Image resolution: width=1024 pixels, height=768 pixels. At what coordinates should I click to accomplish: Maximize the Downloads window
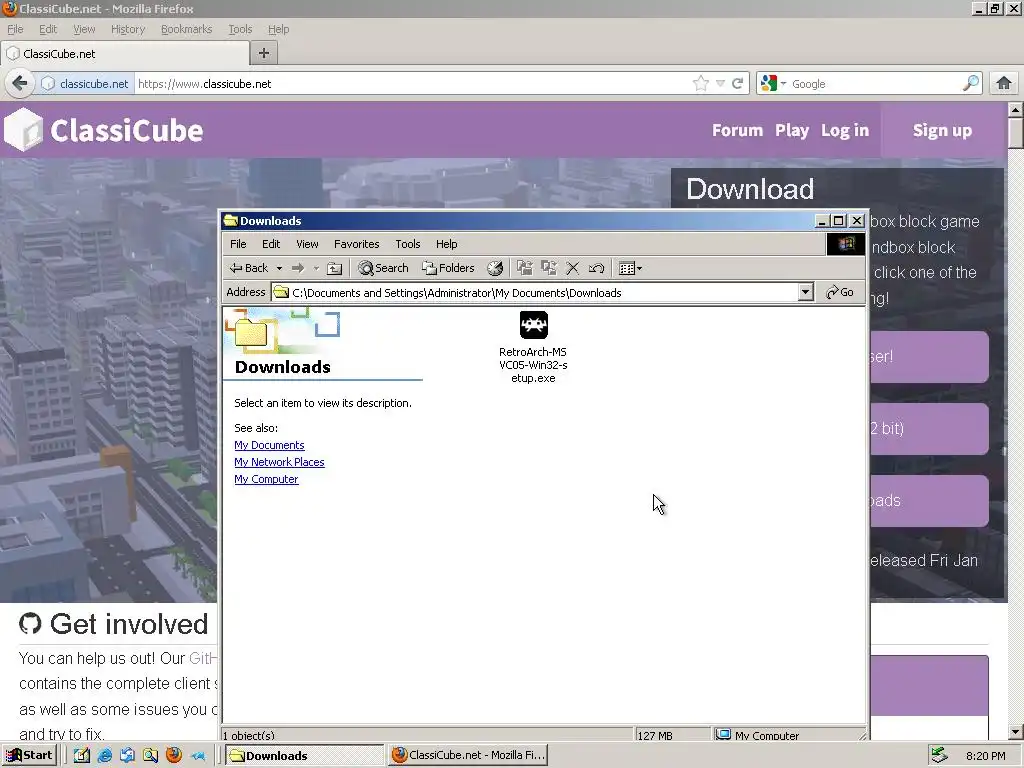click(839, 221)
